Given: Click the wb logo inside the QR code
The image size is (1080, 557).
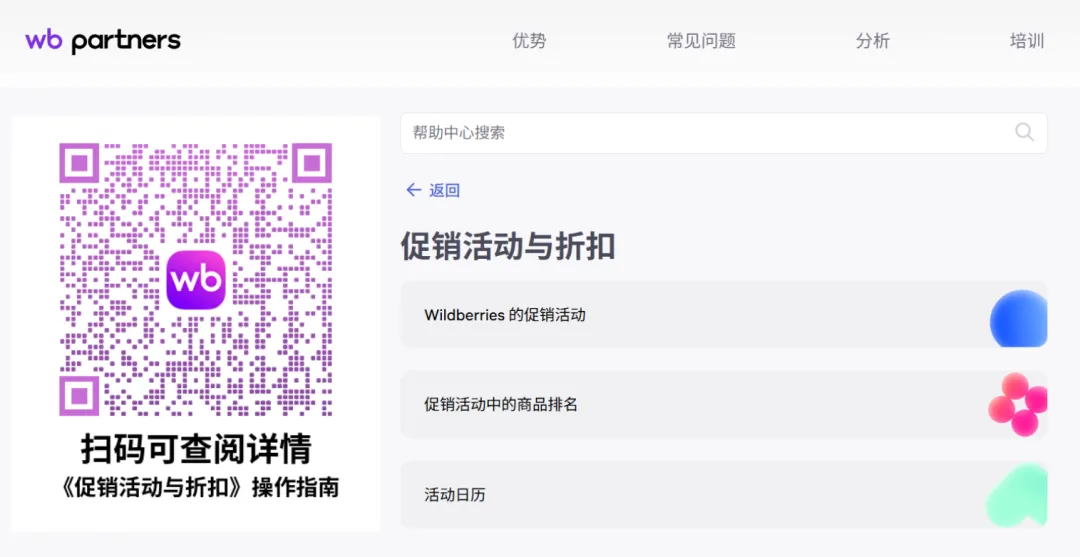Looking at the screenshot, I should point(196,280).
